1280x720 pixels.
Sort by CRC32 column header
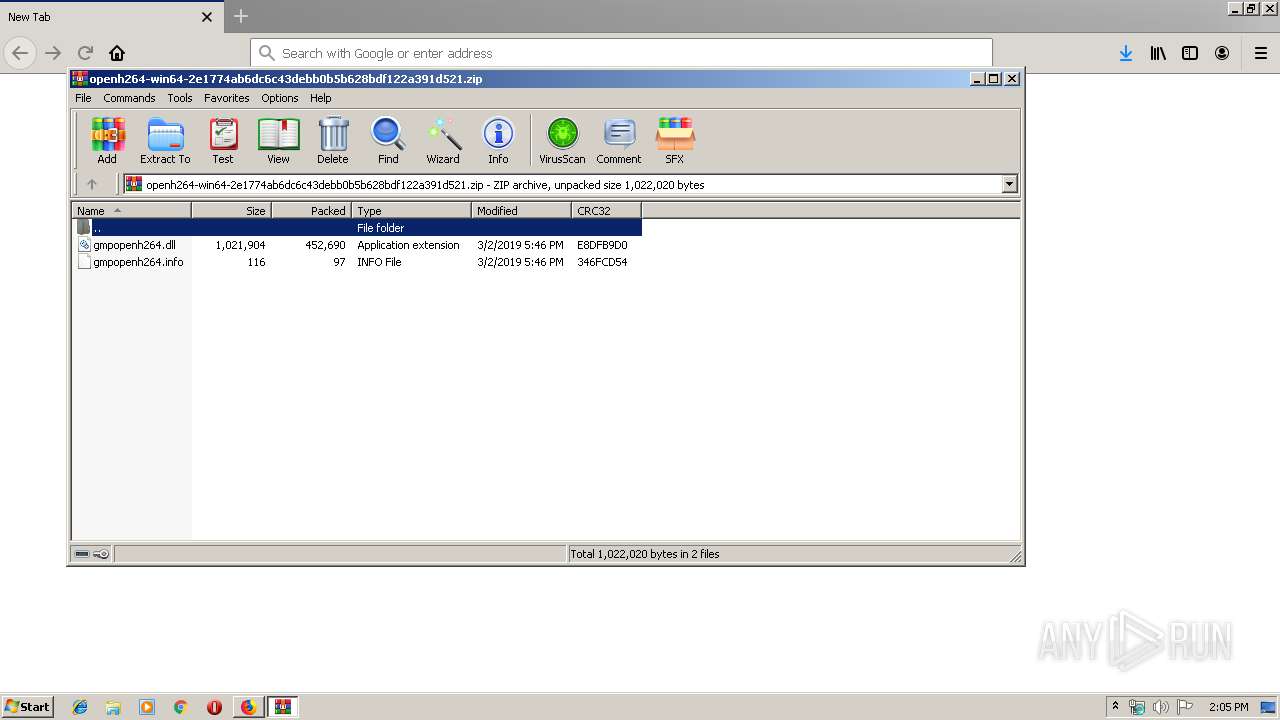[x=607, y=210]
